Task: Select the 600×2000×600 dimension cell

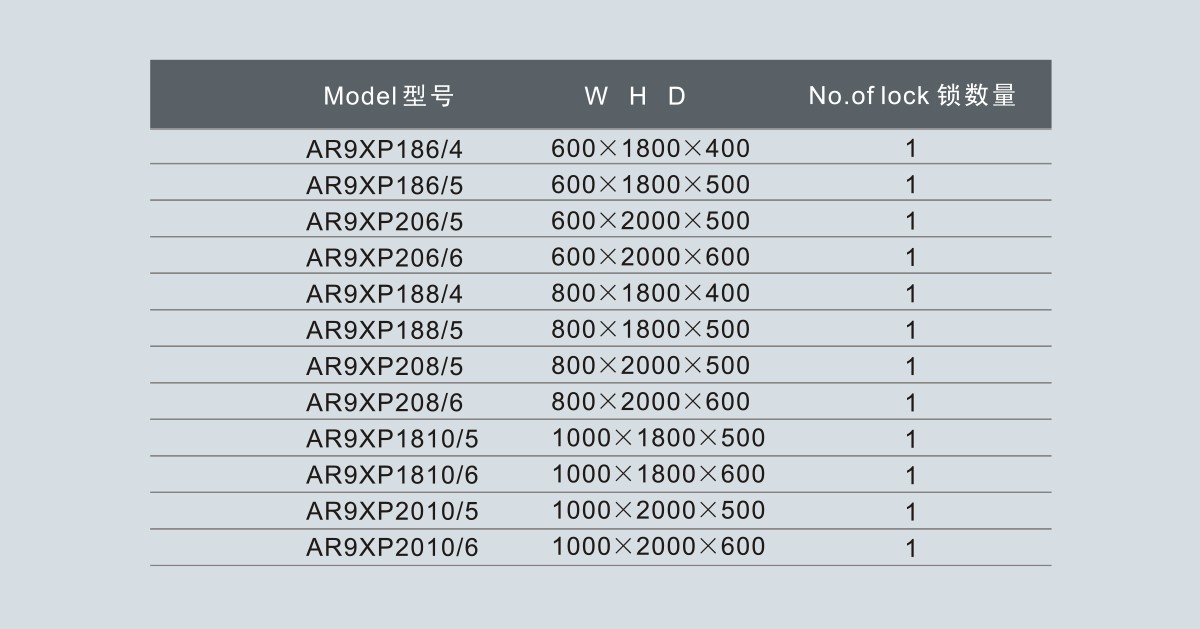Action: (650, 258)
